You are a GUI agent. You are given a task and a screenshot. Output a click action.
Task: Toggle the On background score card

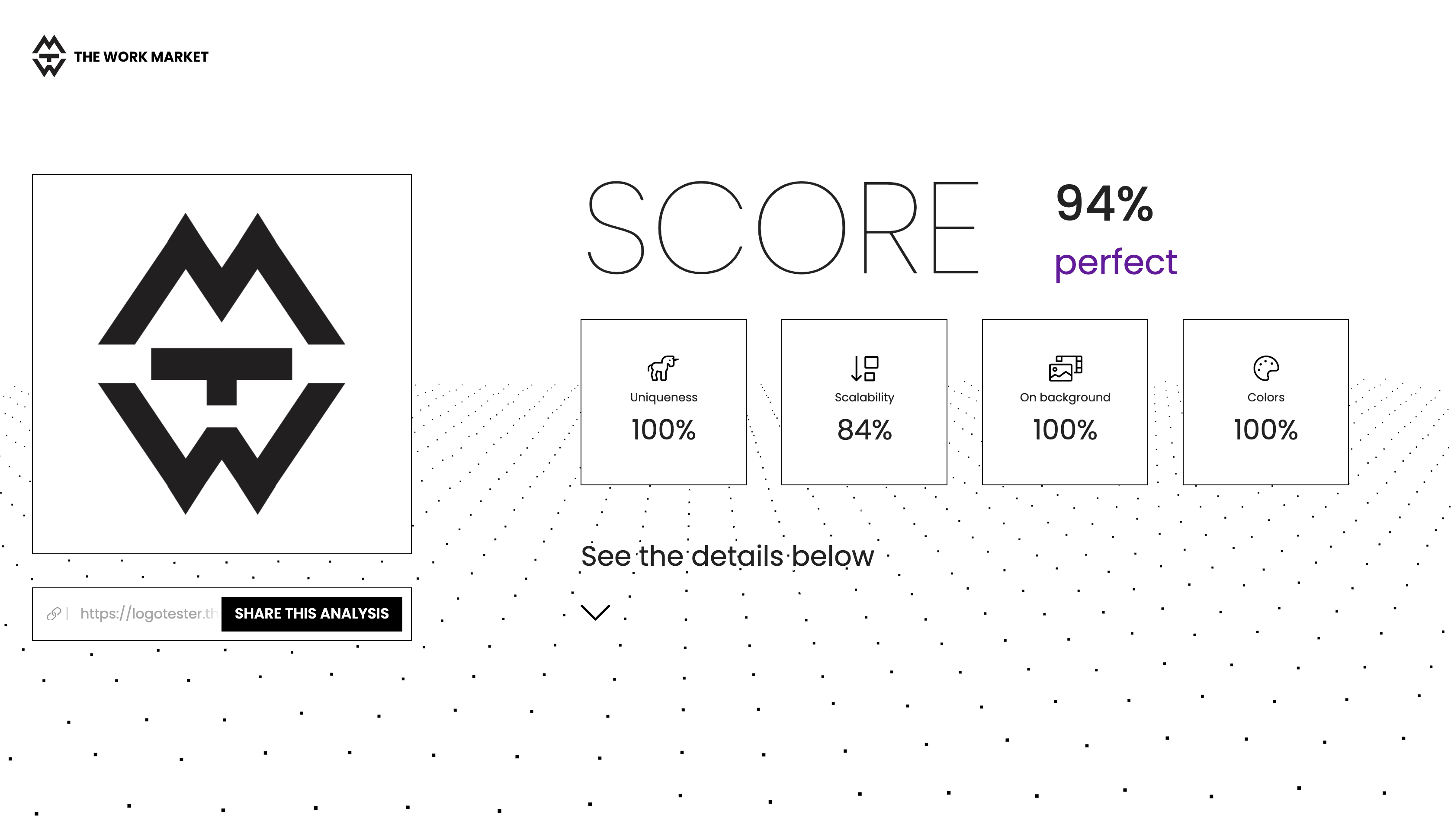coord(1064,401)
